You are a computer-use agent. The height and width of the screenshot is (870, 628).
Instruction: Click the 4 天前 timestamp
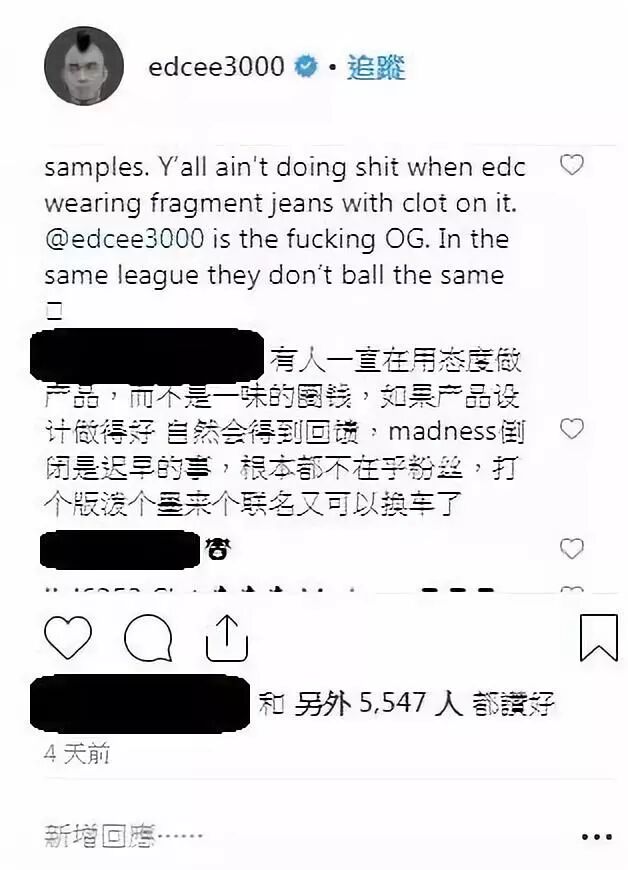tap(77, 753)
